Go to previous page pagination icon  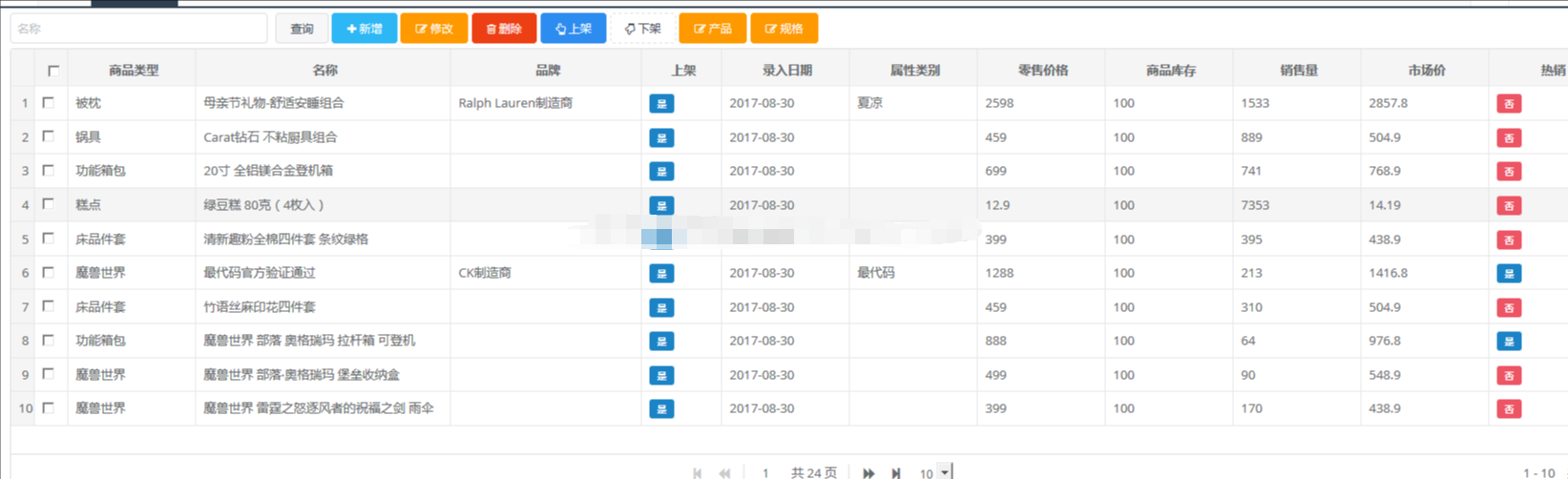(x=725, y=473)
